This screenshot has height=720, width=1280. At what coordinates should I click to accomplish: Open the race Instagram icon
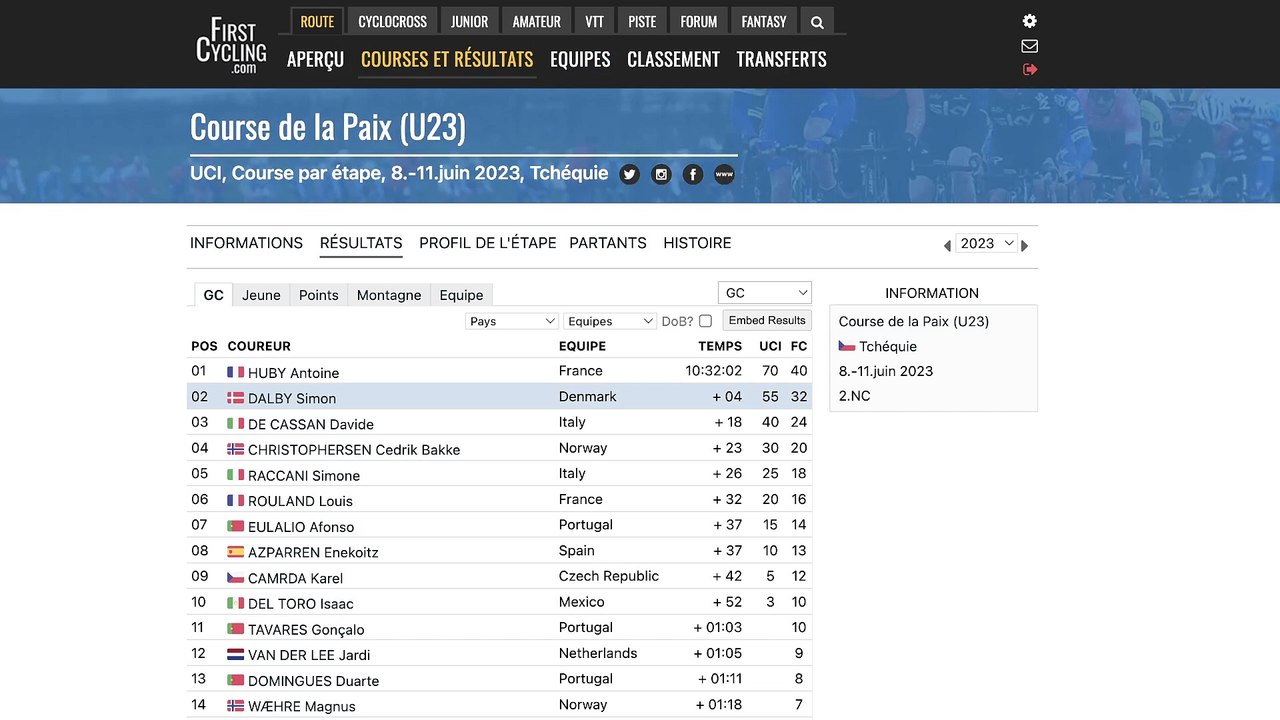click(661, 175)
